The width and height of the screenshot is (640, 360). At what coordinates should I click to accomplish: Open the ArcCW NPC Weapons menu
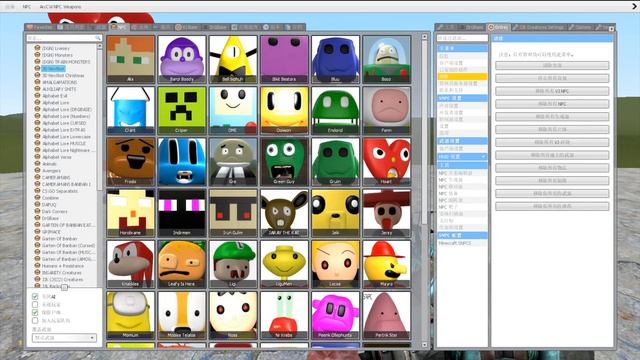coord(60,7)
